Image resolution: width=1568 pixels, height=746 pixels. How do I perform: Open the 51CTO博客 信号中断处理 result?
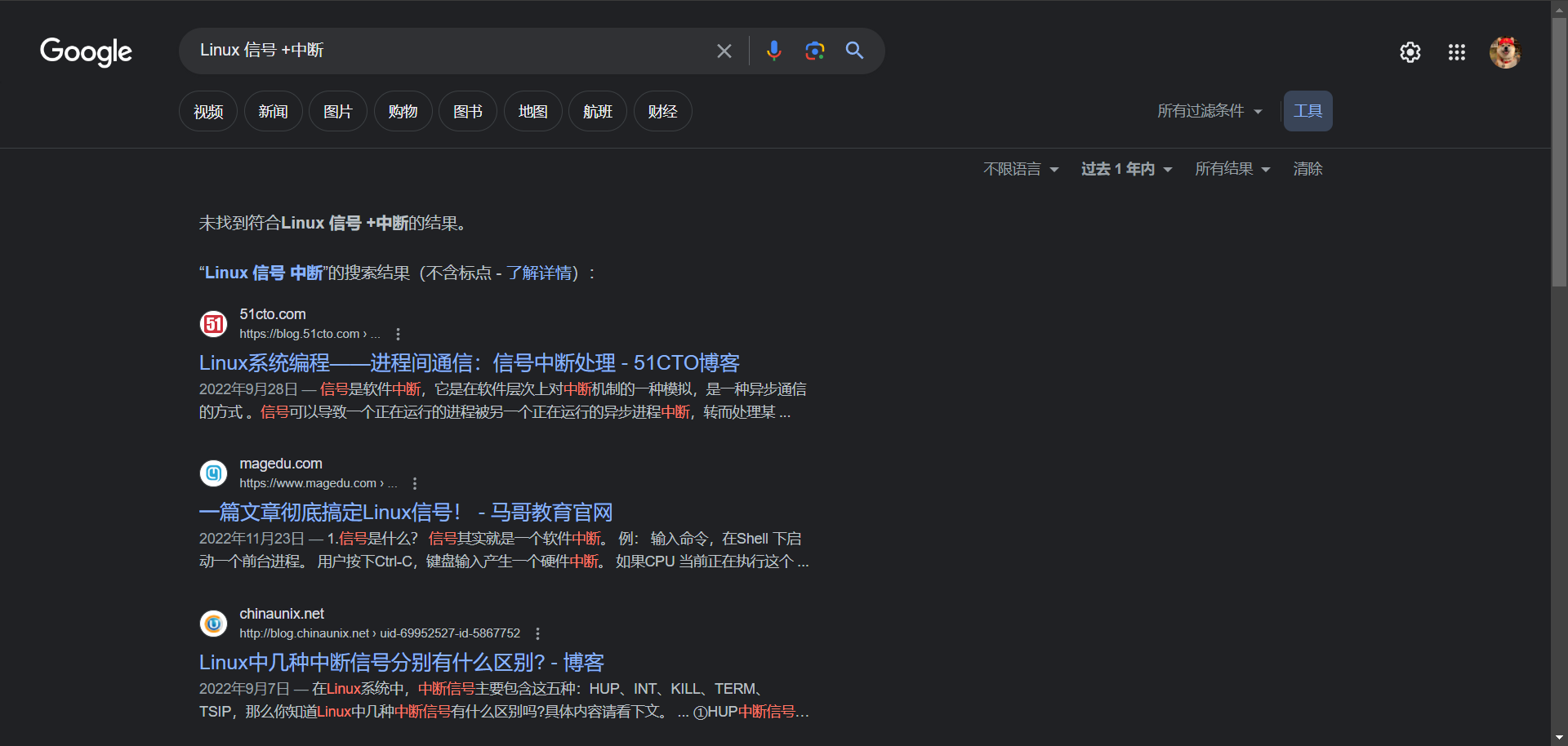click(470, 362)
